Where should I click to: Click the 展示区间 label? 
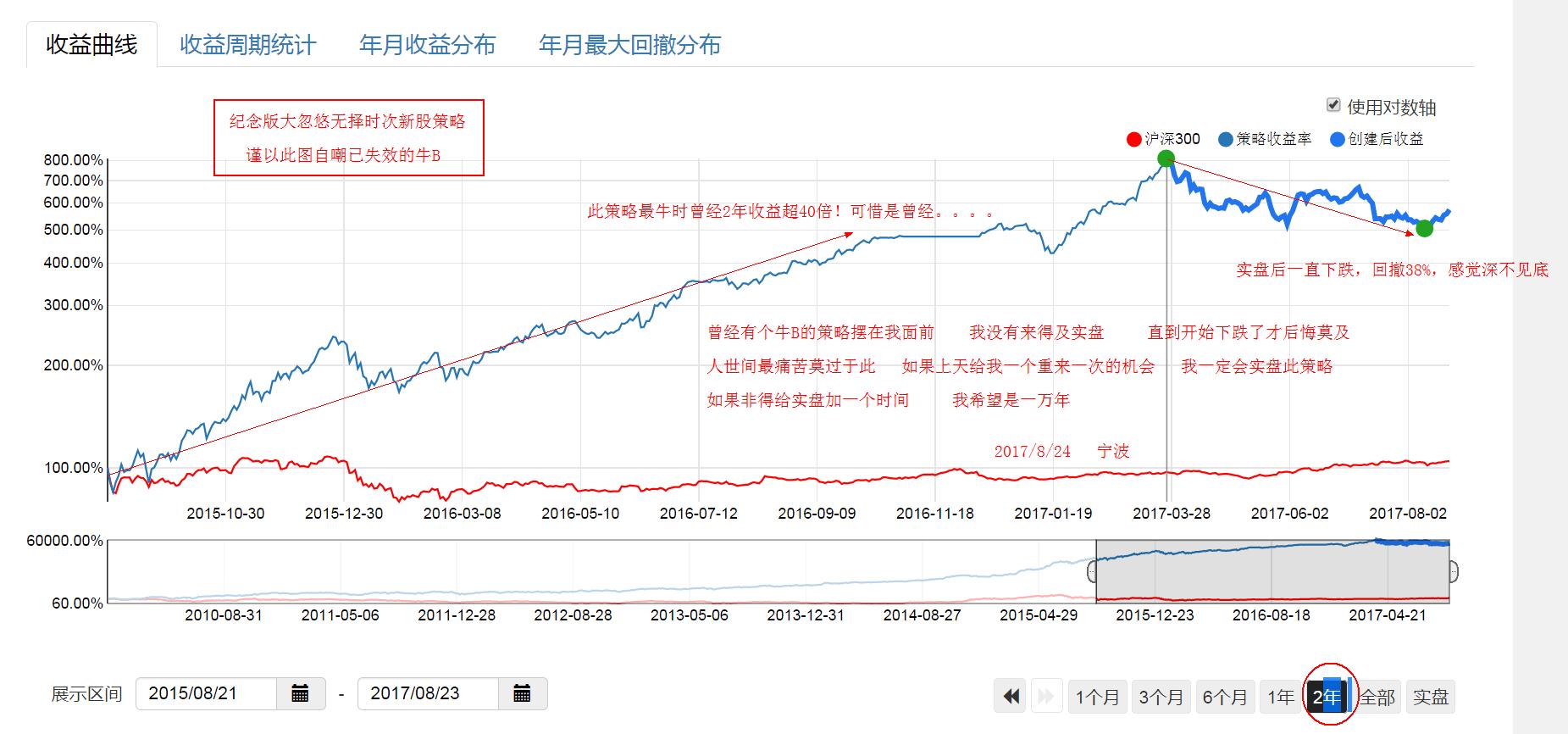pyautogui.click(x=87, y=694)
